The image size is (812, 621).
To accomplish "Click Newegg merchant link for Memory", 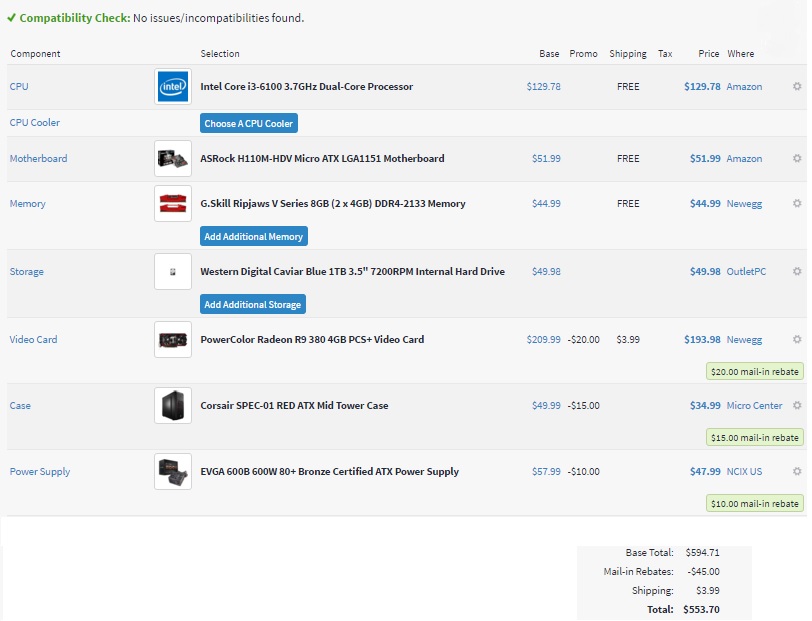I will click(744, 204).
